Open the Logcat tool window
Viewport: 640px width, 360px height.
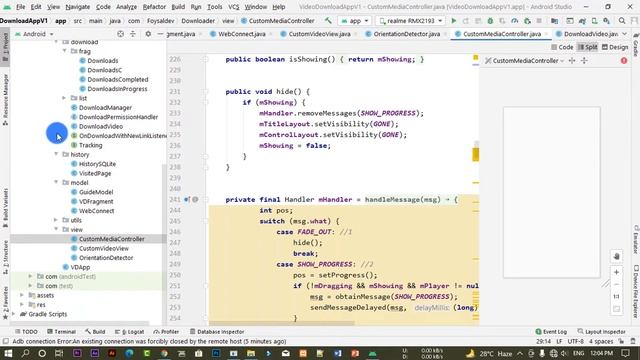coord(130,332)
